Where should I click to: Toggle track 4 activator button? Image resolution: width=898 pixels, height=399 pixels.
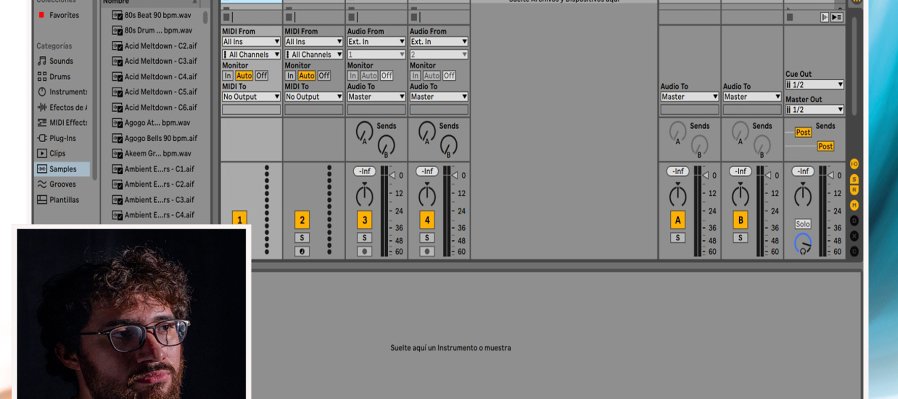click(x=427, y=220)
